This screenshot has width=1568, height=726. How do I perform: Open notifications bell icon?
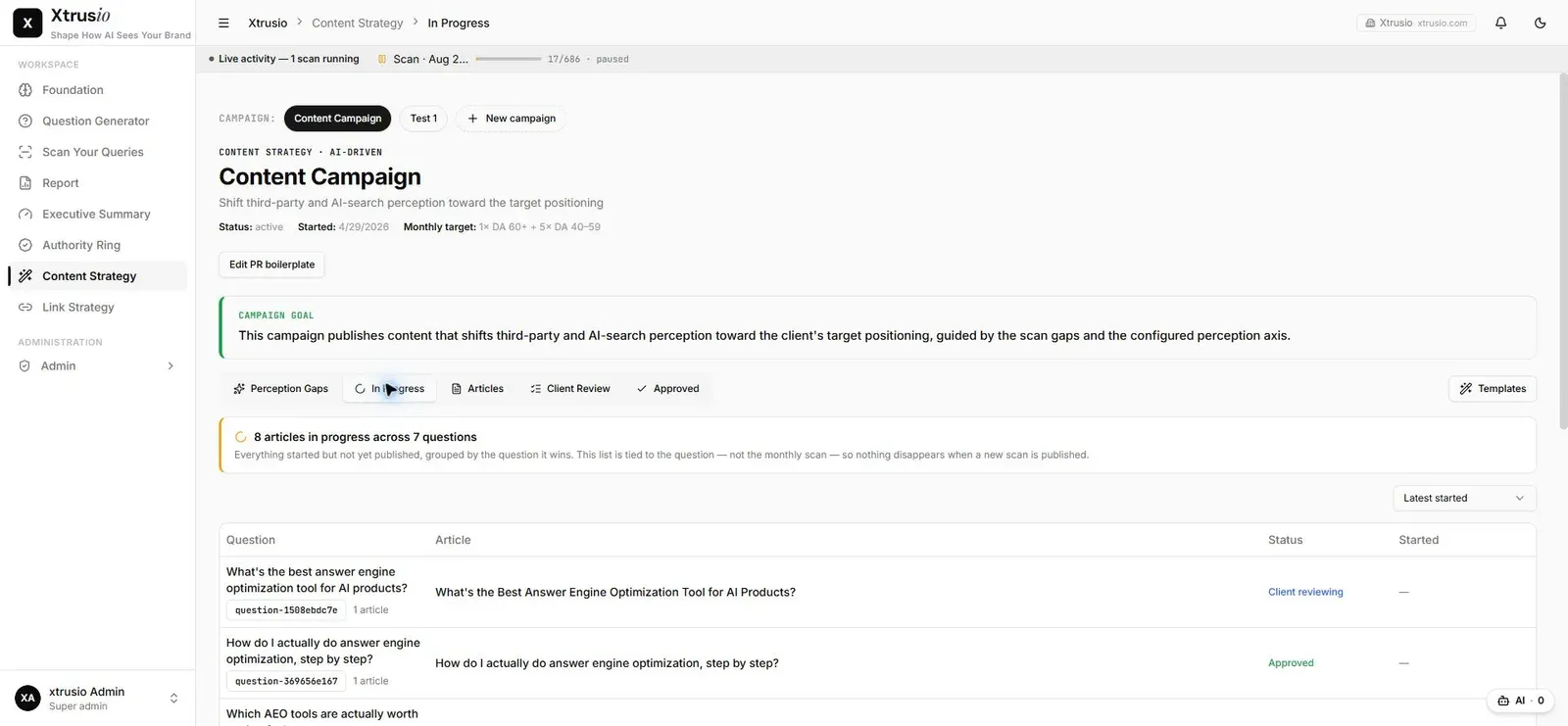pos(1500,23)
